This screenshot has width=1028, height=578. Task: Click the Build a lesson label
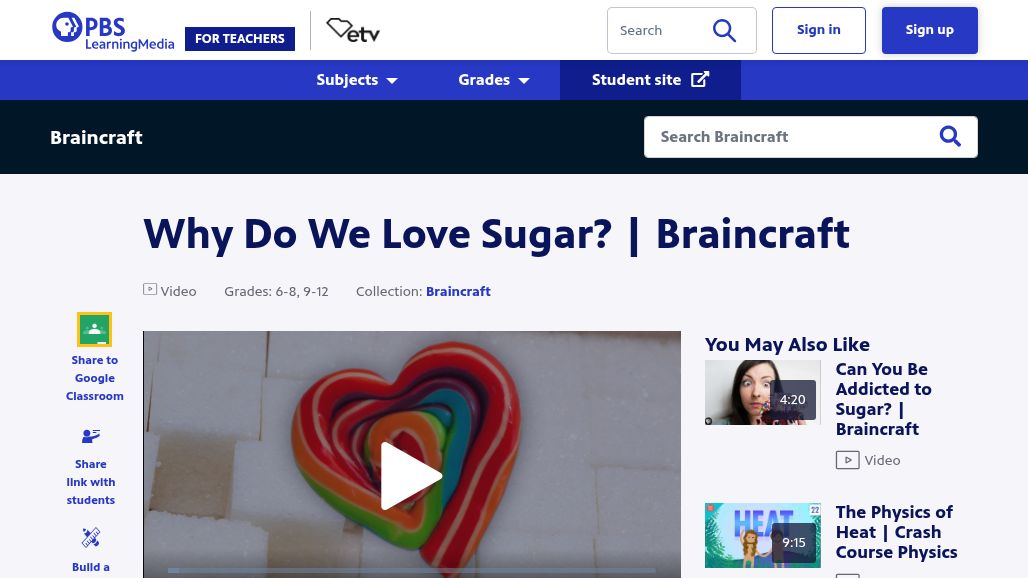click(x=90, y=568)
